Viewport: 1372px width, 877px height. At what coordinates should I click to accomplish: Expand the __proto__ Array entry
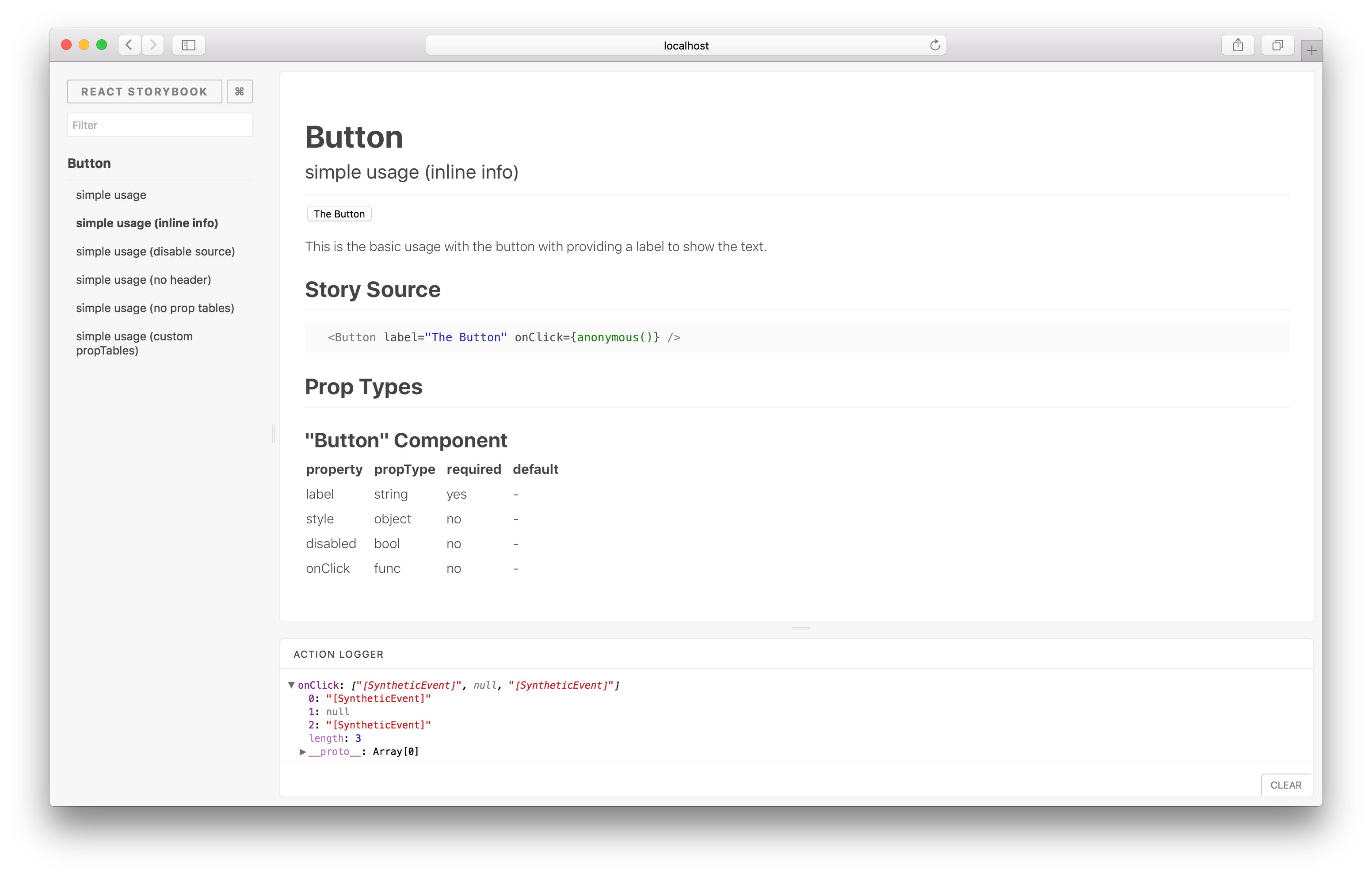[x=298, y=751]
